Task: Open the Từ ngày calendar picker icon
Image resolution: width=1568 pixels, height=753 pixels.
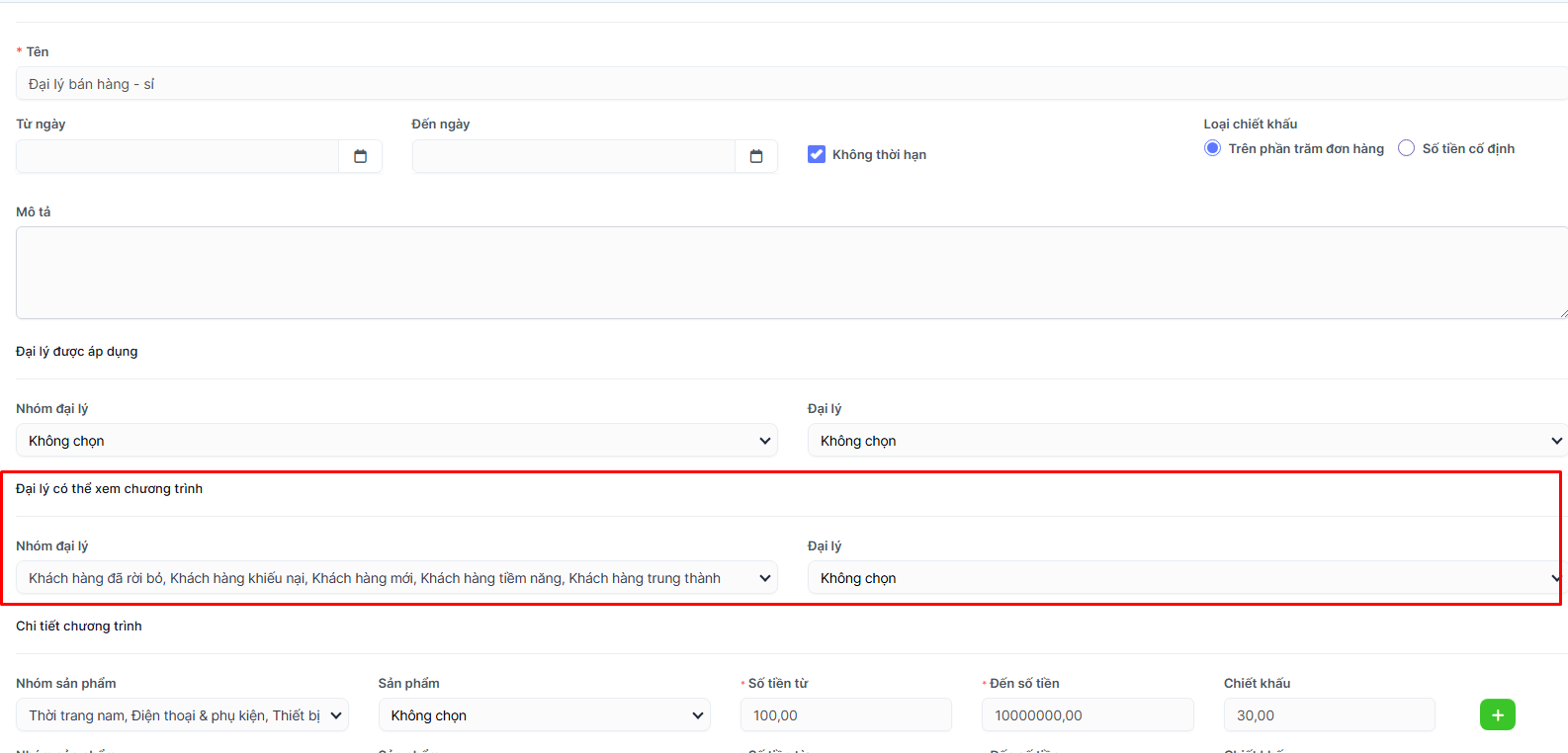Action: [x=360, y=156]
